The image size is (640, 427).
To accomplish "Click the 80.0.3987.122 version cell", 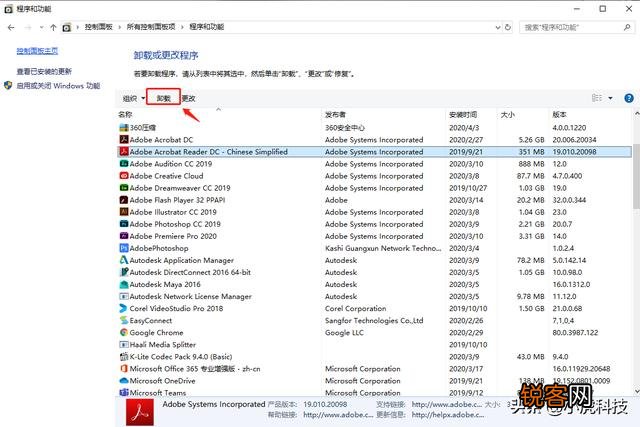I will (575, 332).
